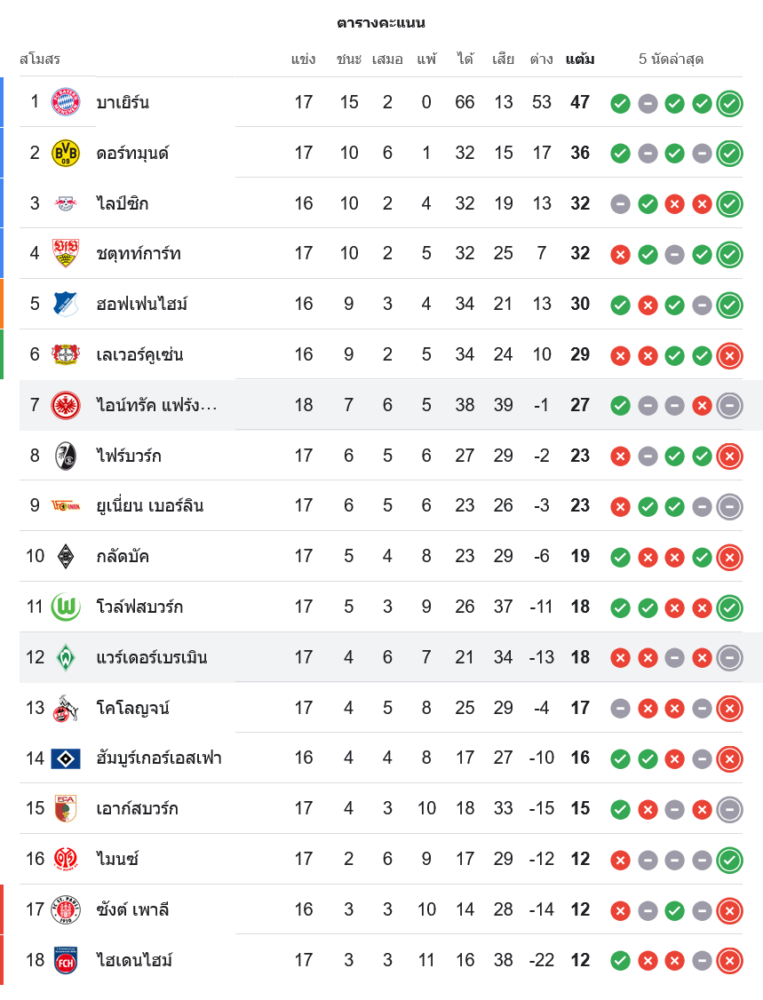Click the ตารางคะแนน table title
Image resolution: width=763 pixels, height=1000 pixels.
pos(381,22)
